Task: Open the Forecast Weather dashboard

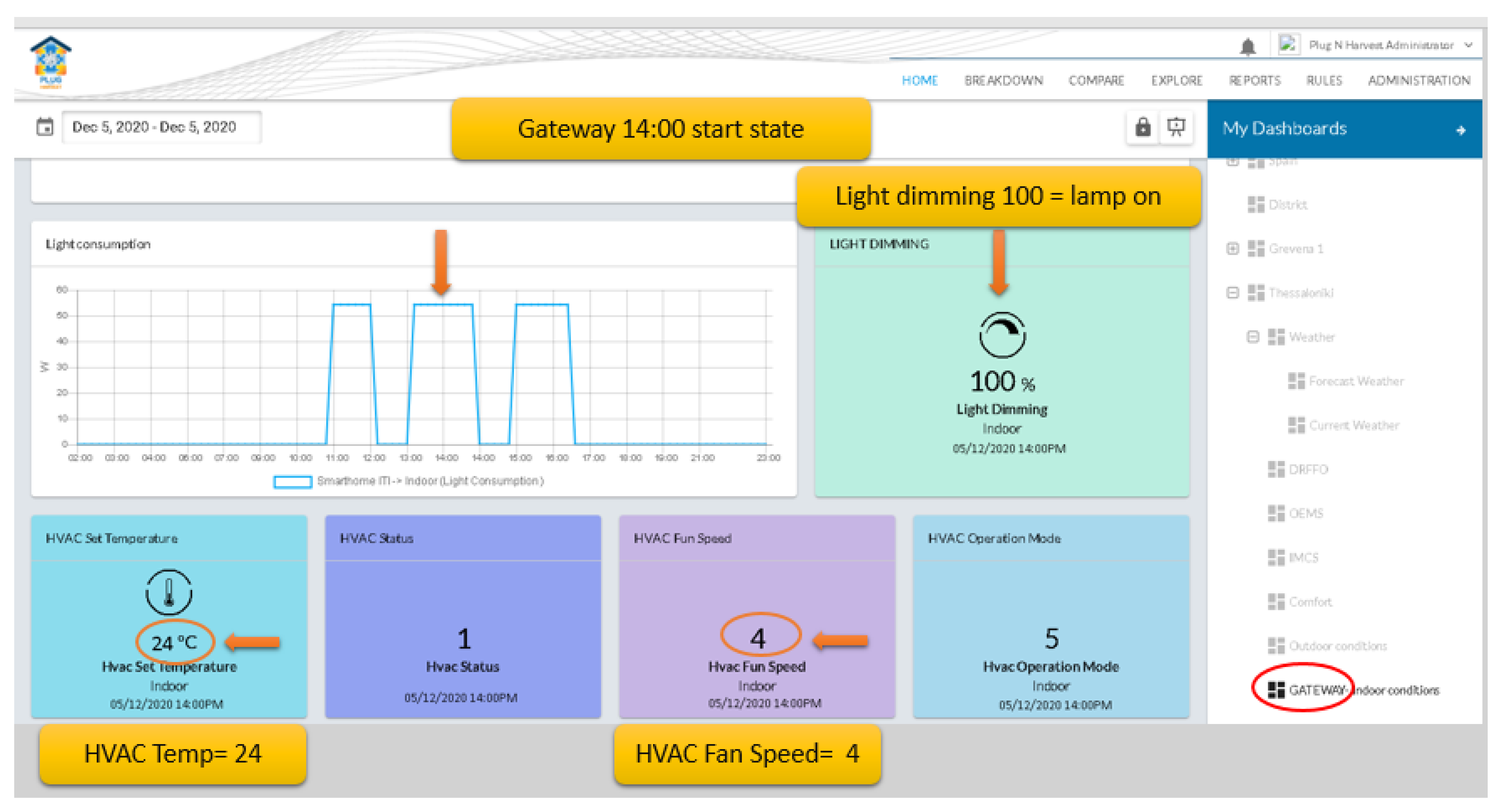Action: 1356,381
